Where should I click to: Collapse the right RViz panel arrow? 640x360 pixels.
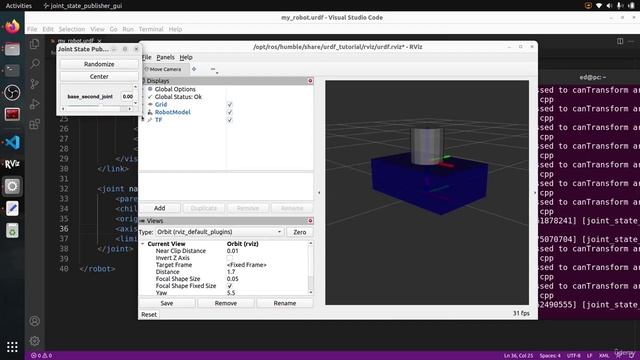point(535,193)
